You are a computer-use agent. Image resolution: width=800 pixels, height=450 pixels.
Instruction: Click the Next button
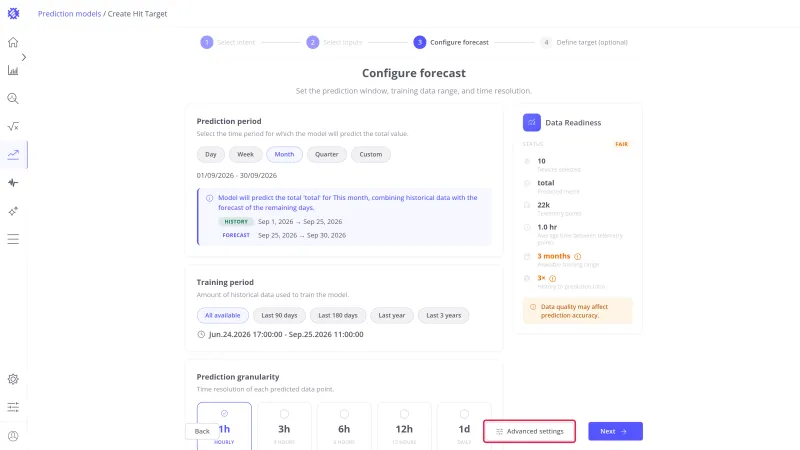tap(615, 432)
